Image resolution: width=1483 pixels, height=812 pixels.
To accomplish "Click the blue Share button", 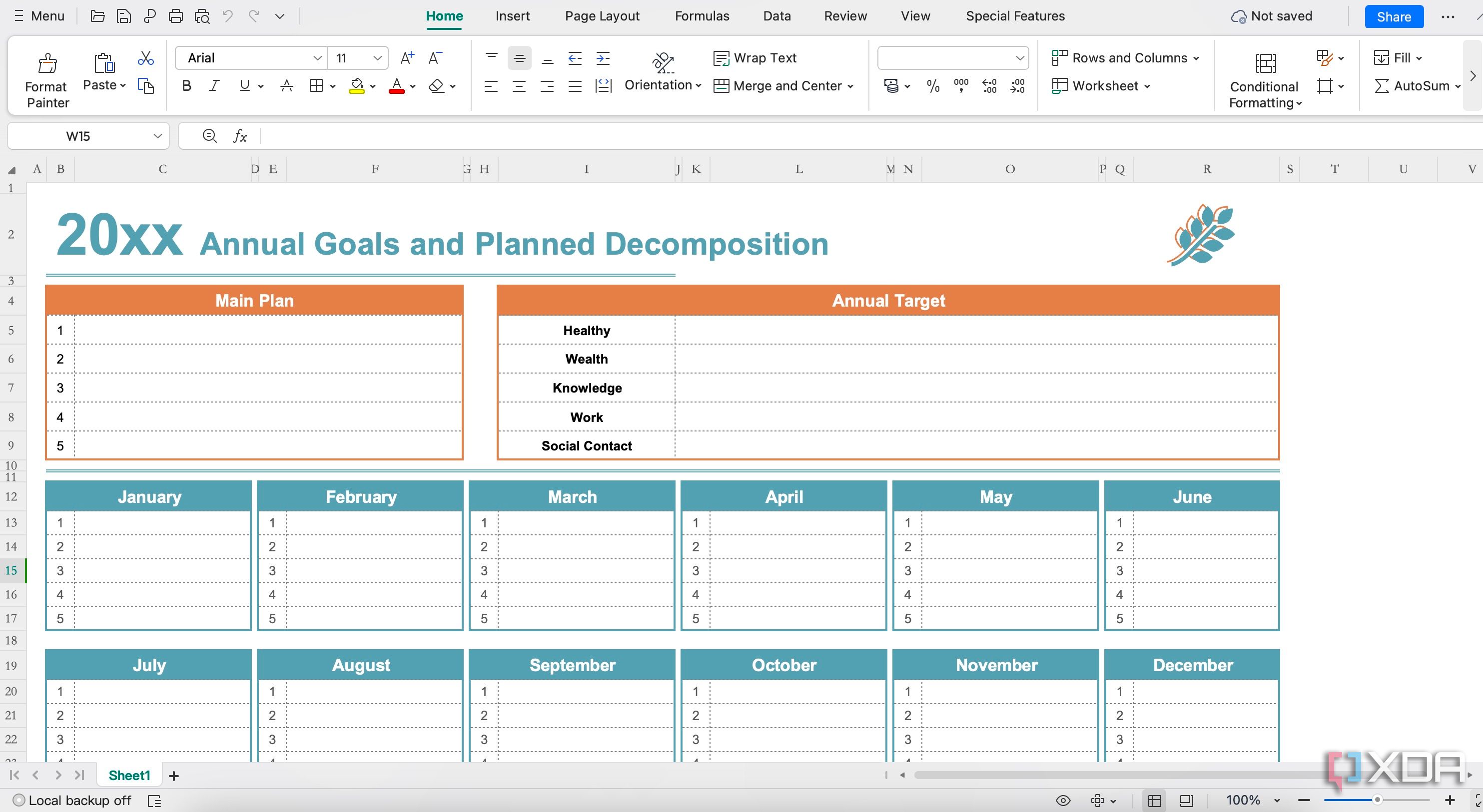I will 1394,16.
